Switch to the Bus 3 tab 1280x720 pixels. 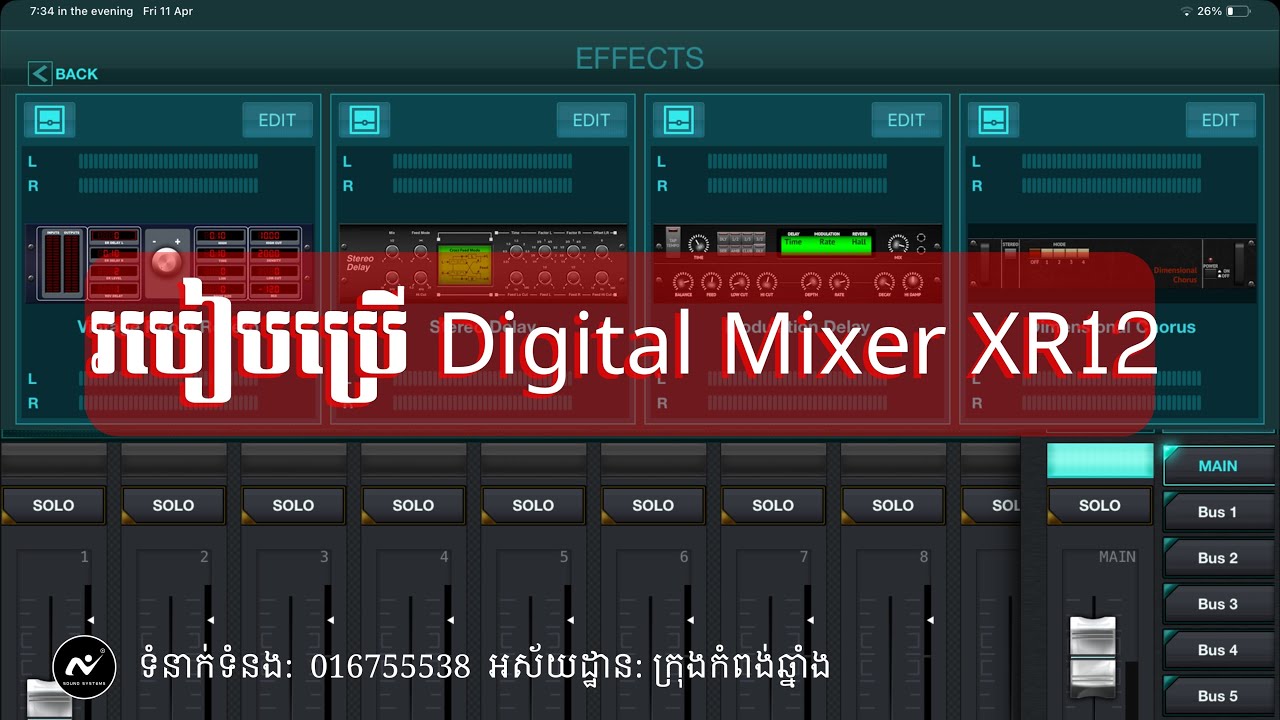click(1218, 604)
